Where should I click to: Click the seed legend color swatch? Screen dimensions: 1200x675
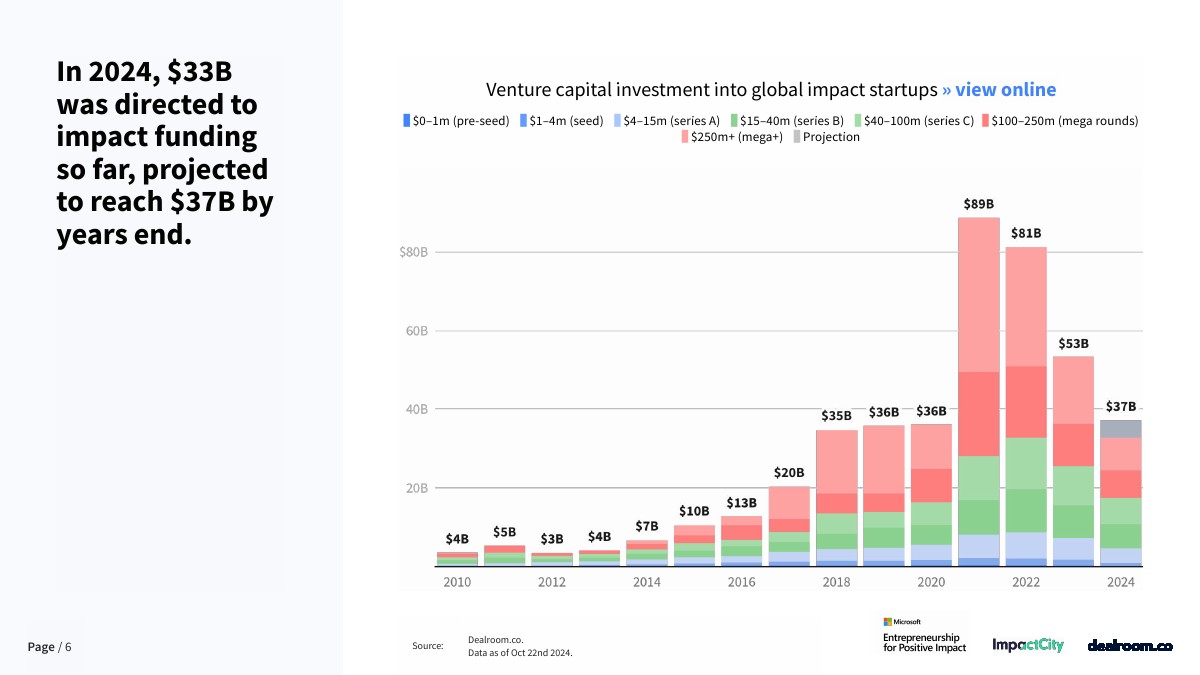(522, 121)
